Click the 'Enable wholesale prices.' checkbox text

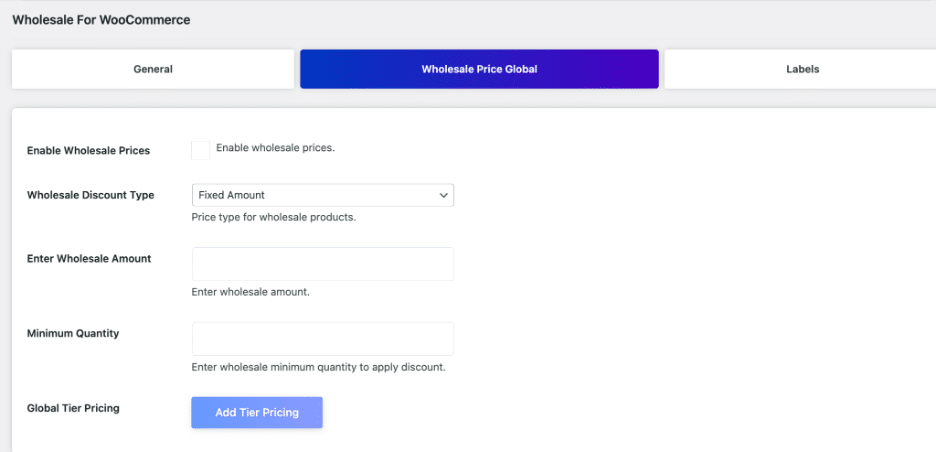point(275,147)
